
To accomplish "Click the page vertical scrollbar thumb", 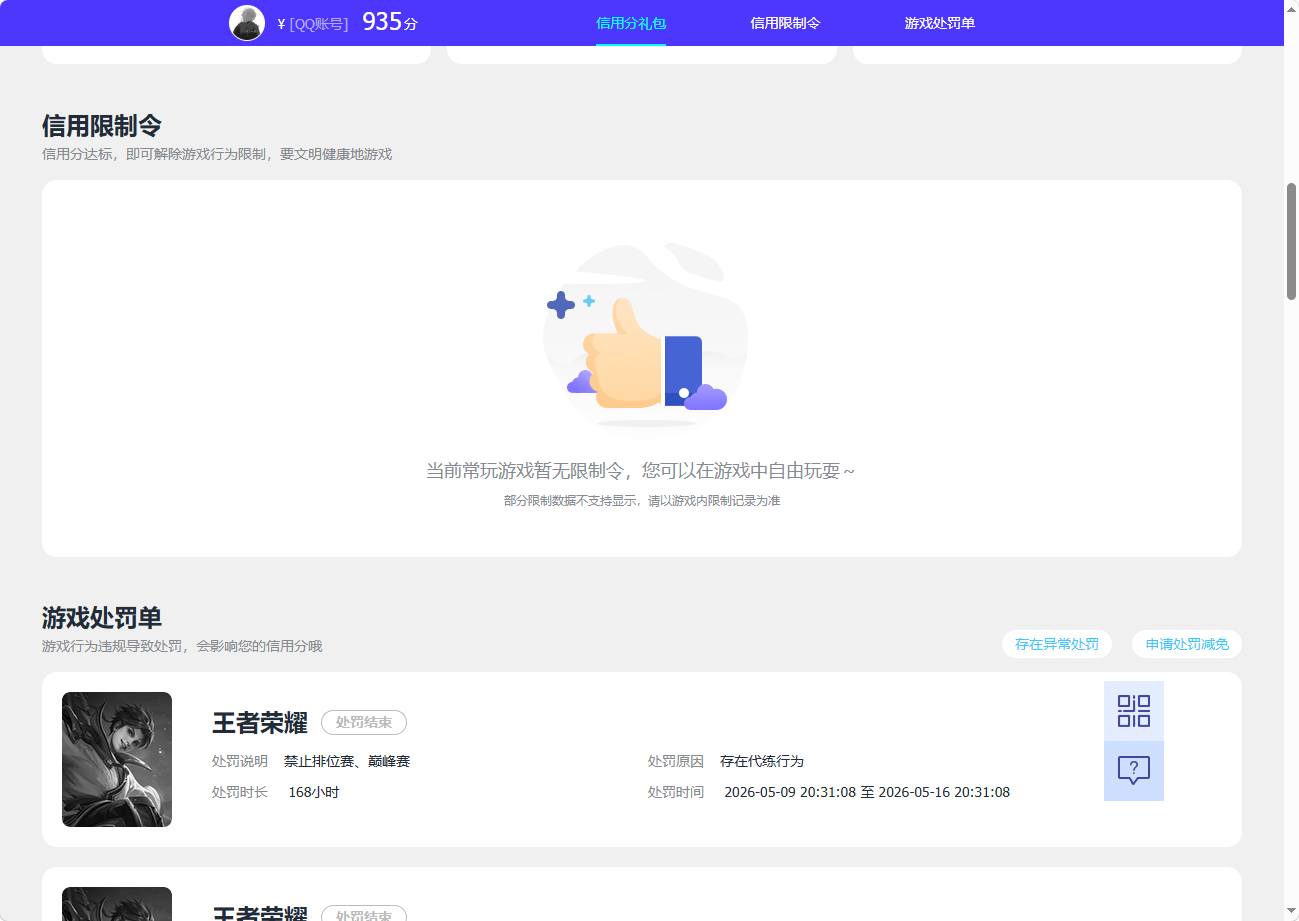I will (x=1291, y=241).
